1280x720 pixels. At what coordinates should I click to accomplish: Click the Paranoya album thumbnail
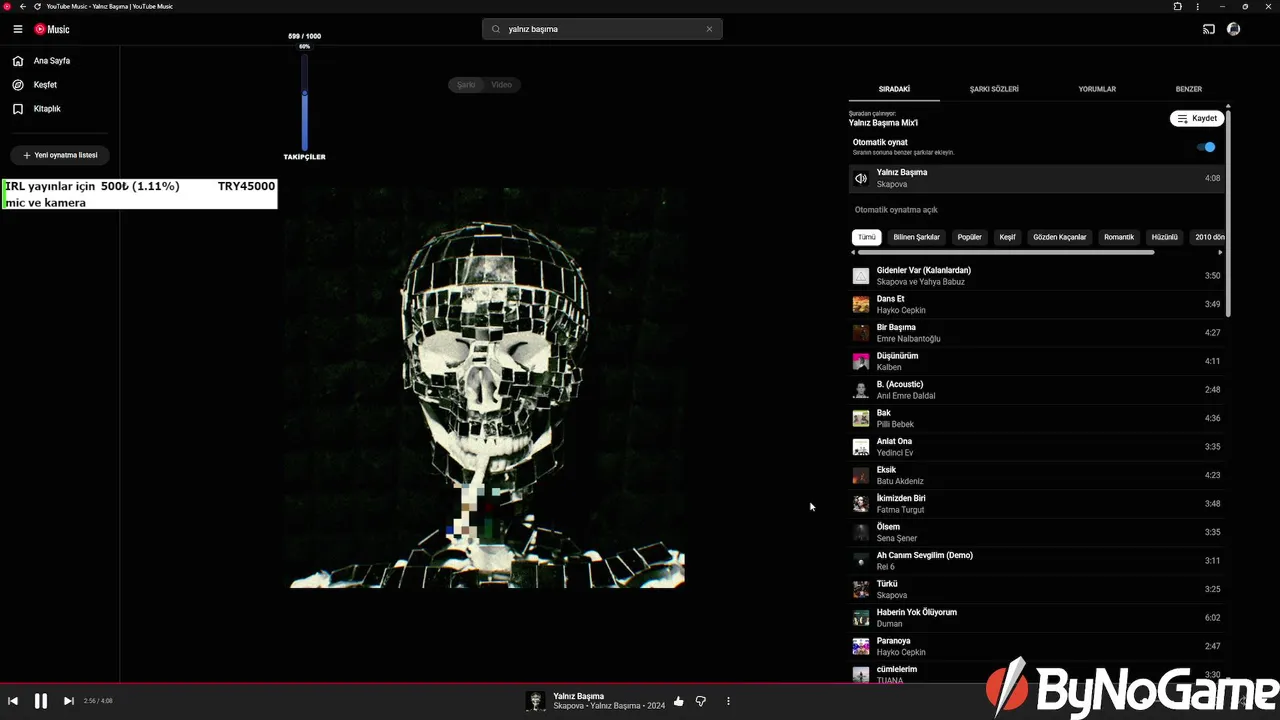click(x=861, y=646)
